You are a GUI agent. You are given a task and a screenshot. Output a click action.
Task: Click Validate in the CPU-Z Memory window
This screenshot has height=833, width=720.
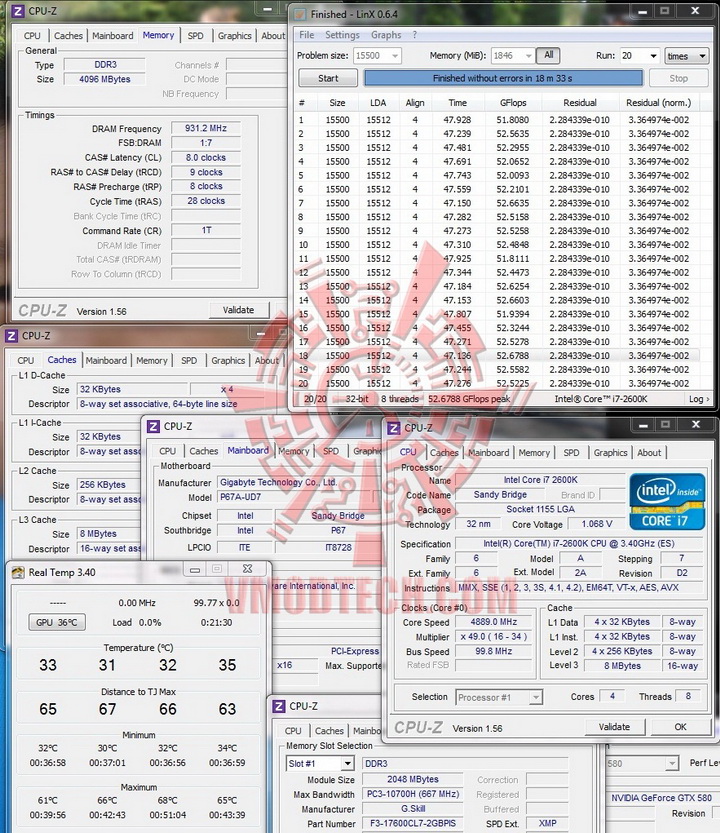(238, 310)
